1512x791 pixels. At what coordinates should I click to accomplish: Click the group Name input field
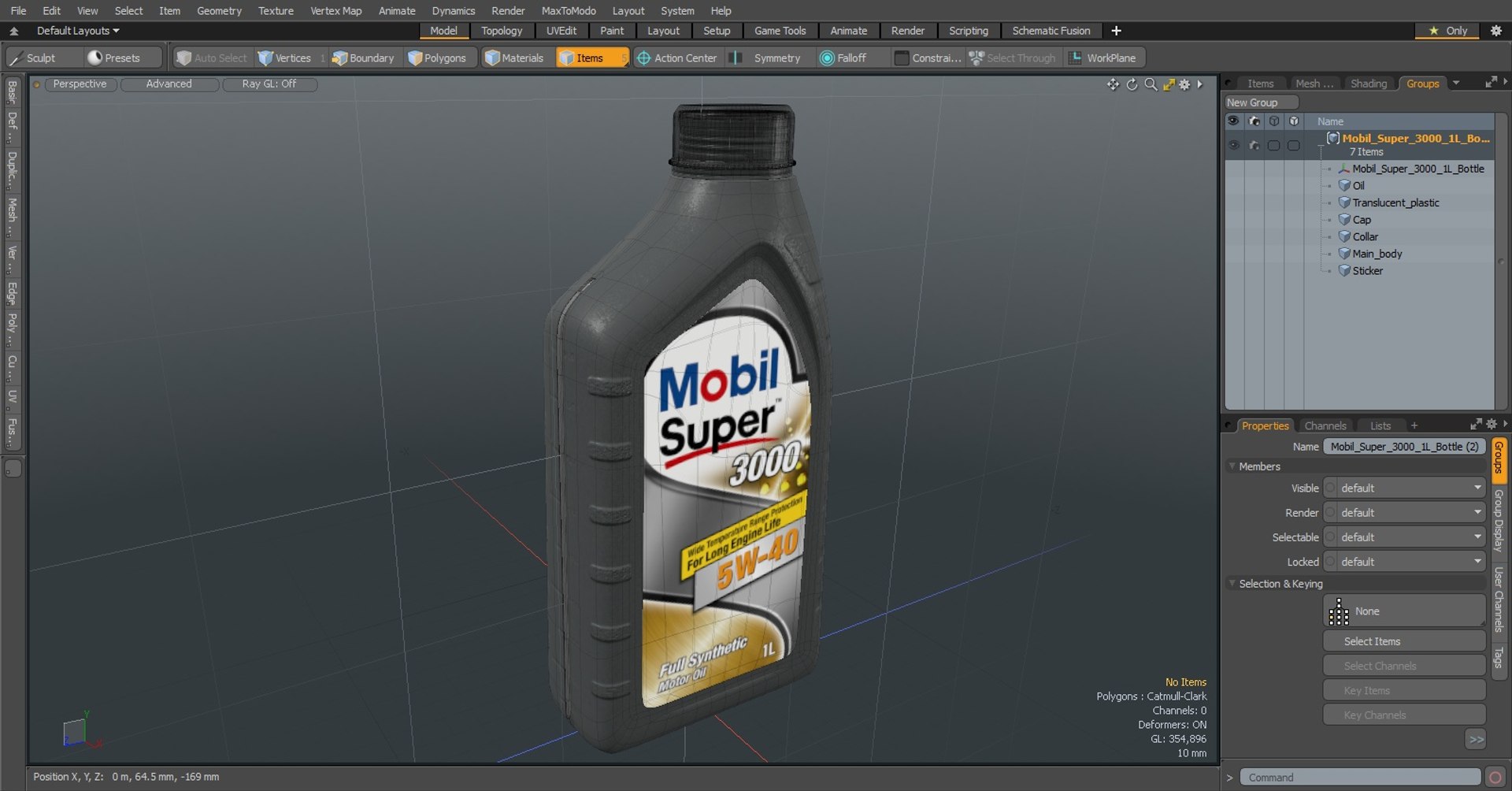pyautogui.click(x=1404, y=447)
